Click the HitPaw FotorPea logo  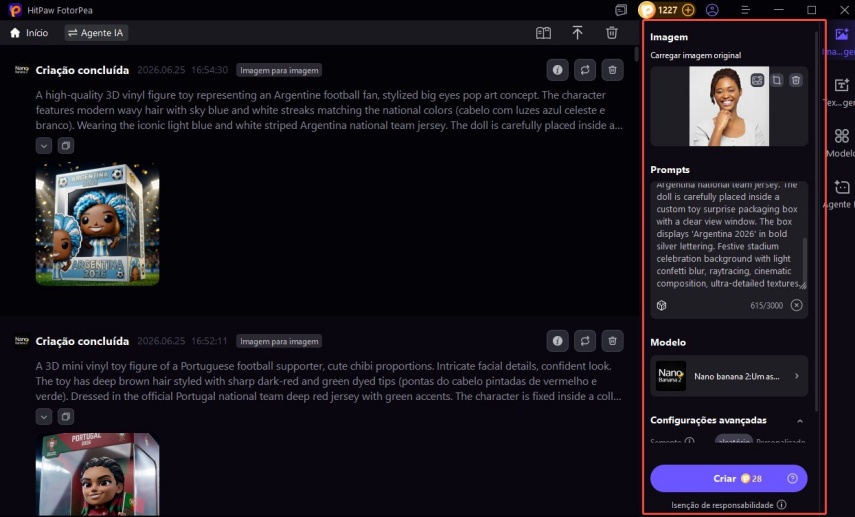coord(15,10)
